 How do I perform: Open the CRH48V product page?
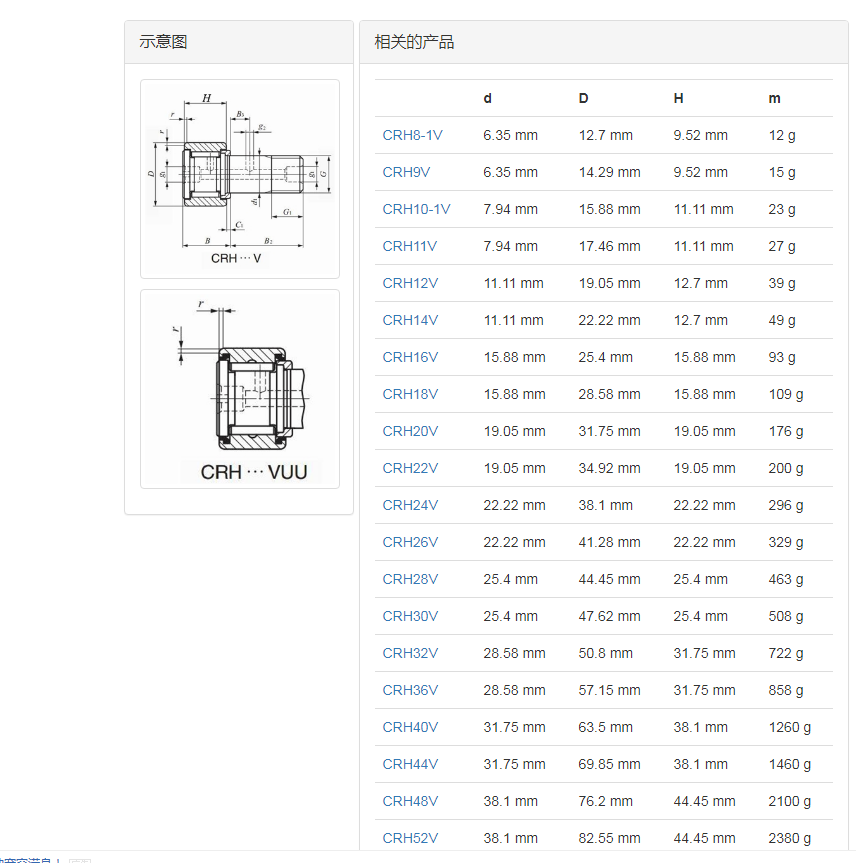point(410,801)
